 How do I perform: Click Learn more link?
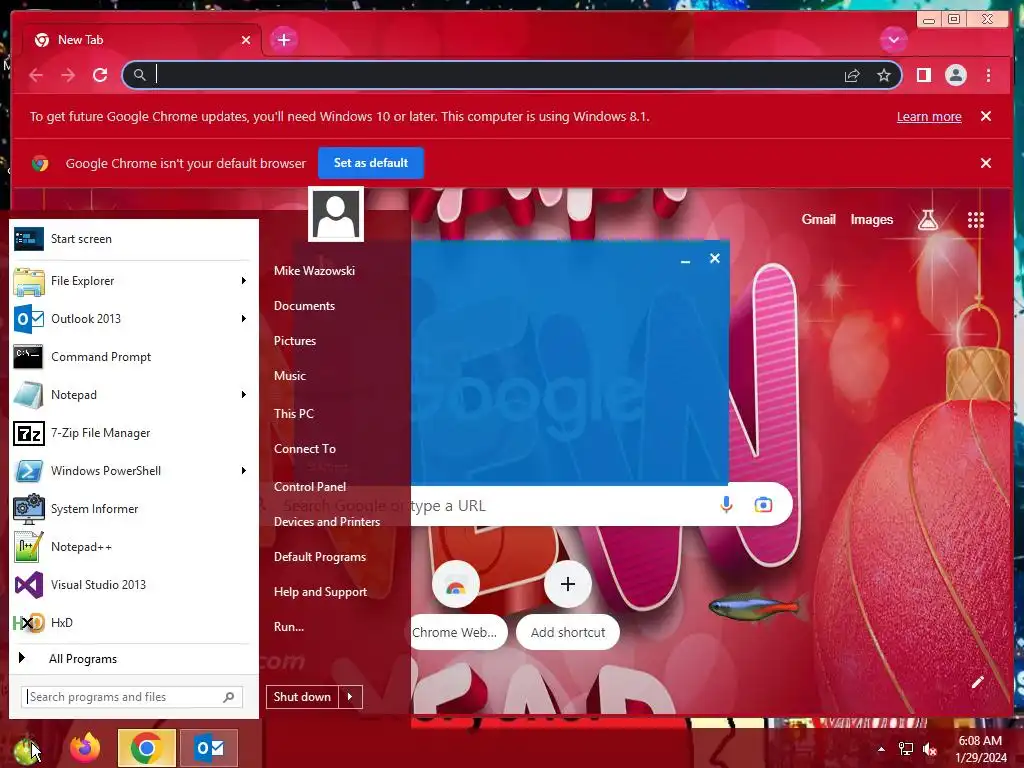pyautogui.click(x=929, y=117)
